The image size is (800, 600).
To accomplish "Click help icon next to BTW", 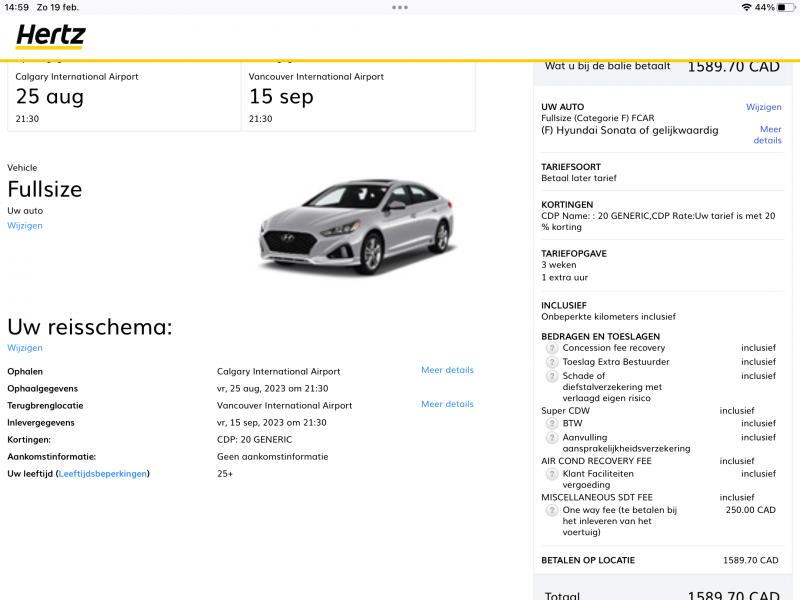I will [552, 424].
